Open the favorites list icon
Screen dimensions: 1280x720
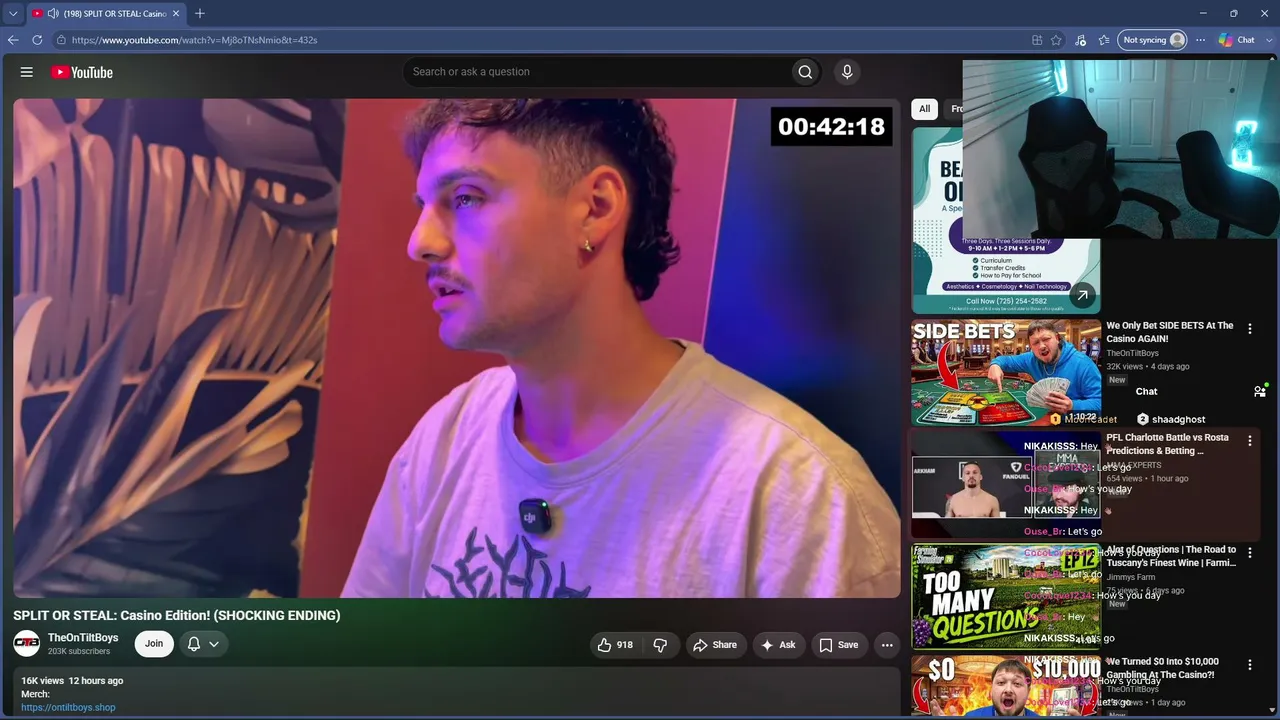coord(1104,40)
